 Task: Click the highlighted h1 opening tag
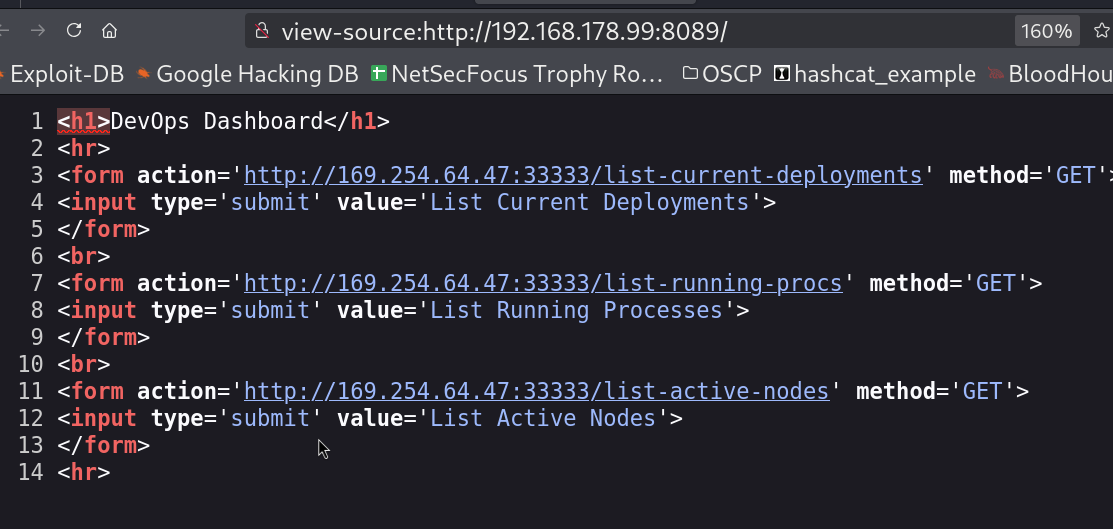pos(84,122)
